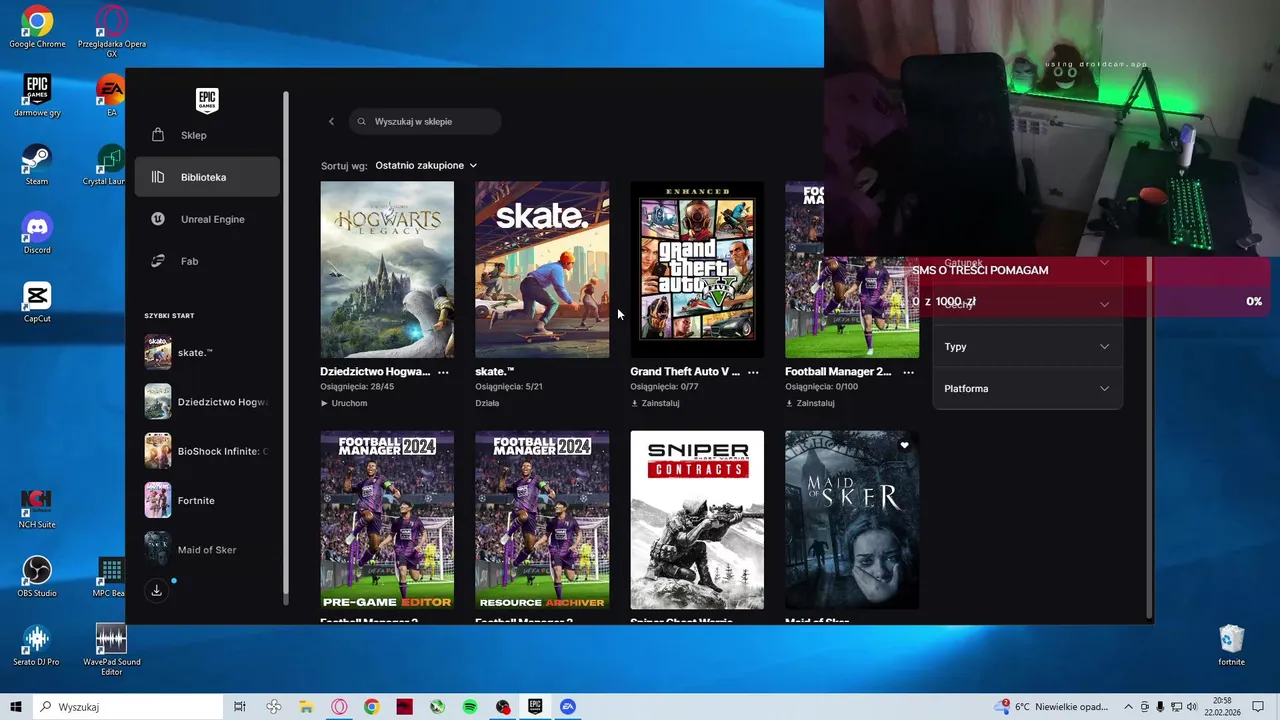Open Football Manager 2024 Resource Archiver cover
The width and height of the screenshot is (1280, 720).
(542, 520)
